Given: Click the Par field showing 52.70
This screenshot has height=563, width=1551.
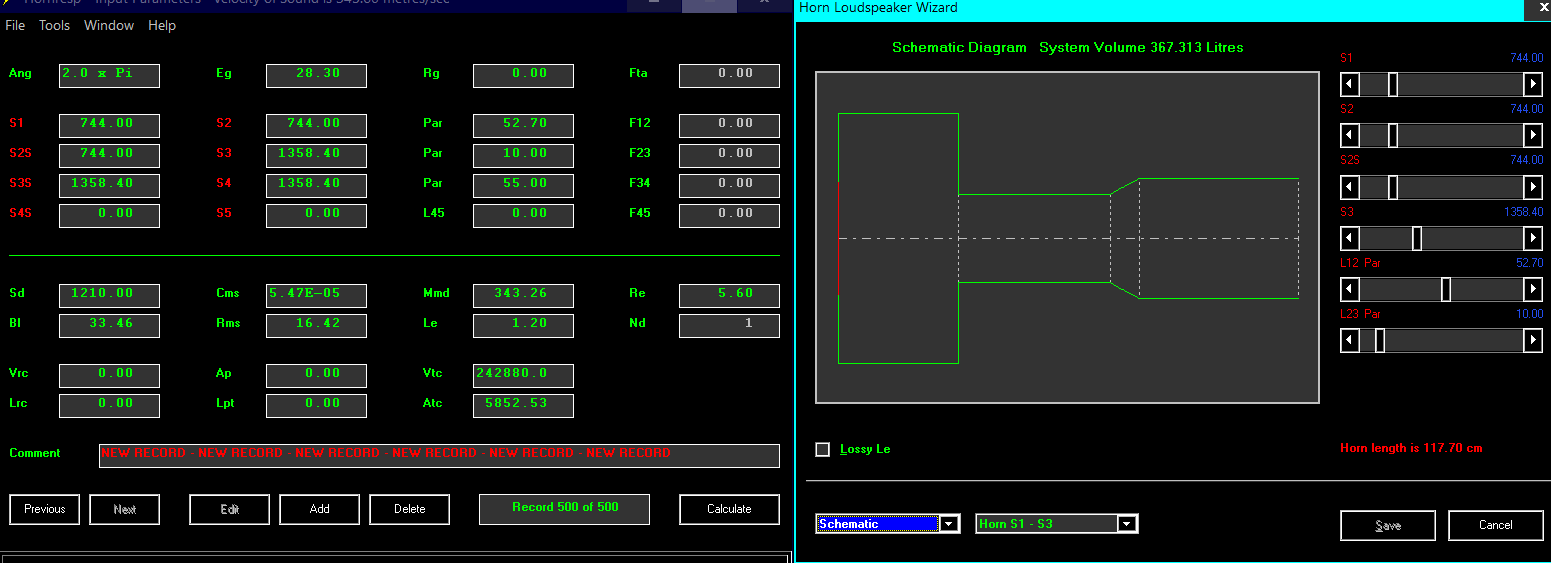Looking at the screenshot, I should (523, 125).
